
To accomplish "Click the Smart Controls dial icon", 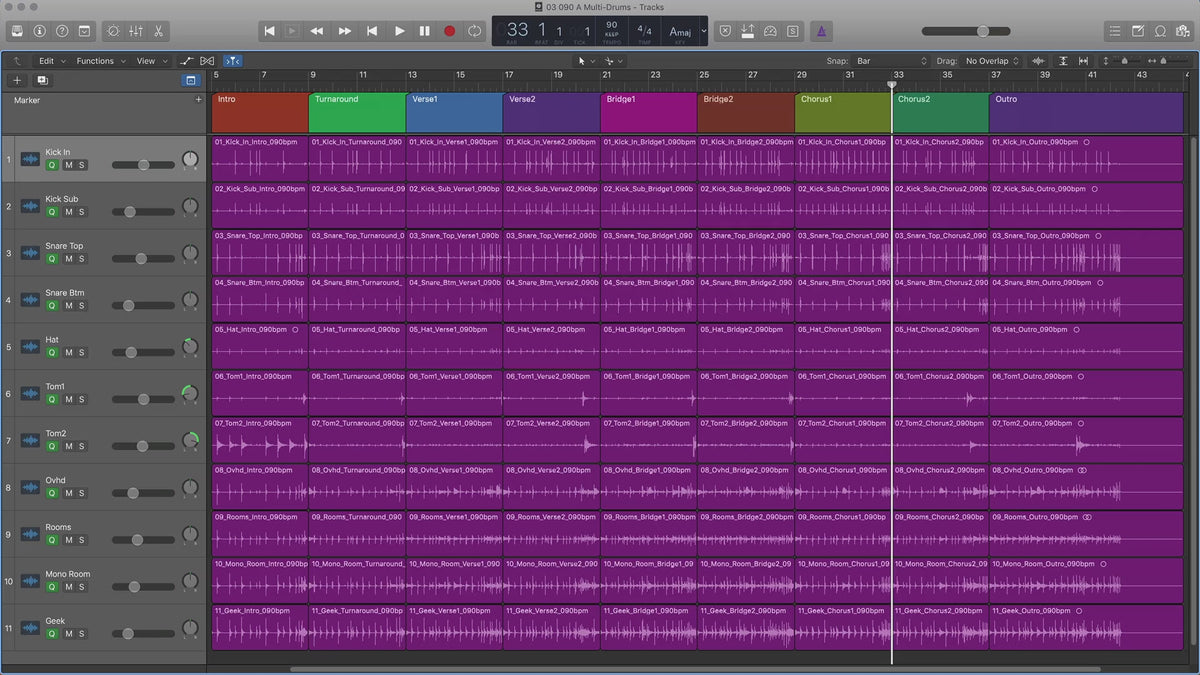I will (111, 31).
